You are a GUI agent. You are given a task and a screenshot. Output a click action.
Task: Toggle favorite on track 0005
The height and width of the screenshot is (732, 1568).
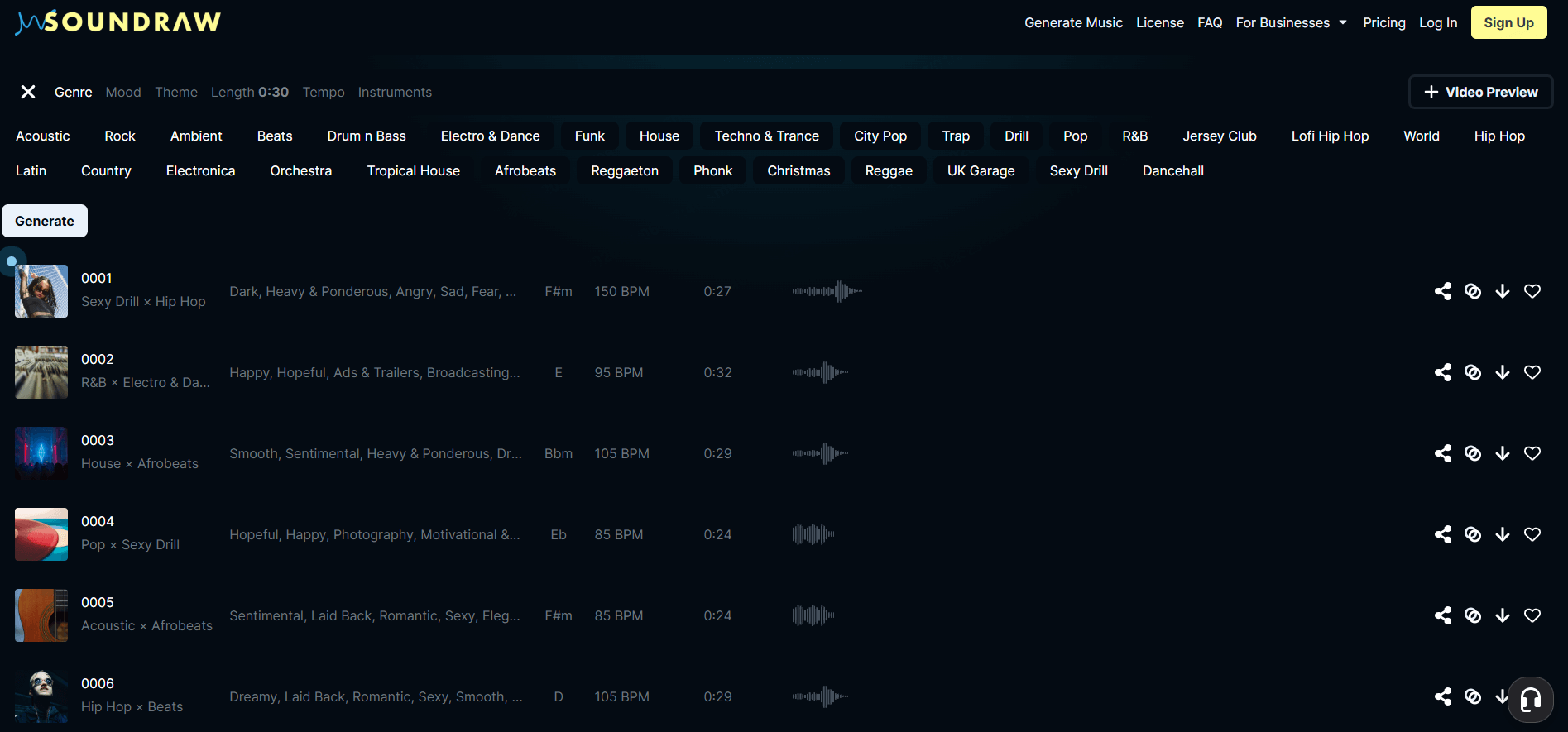point(1532,615)
